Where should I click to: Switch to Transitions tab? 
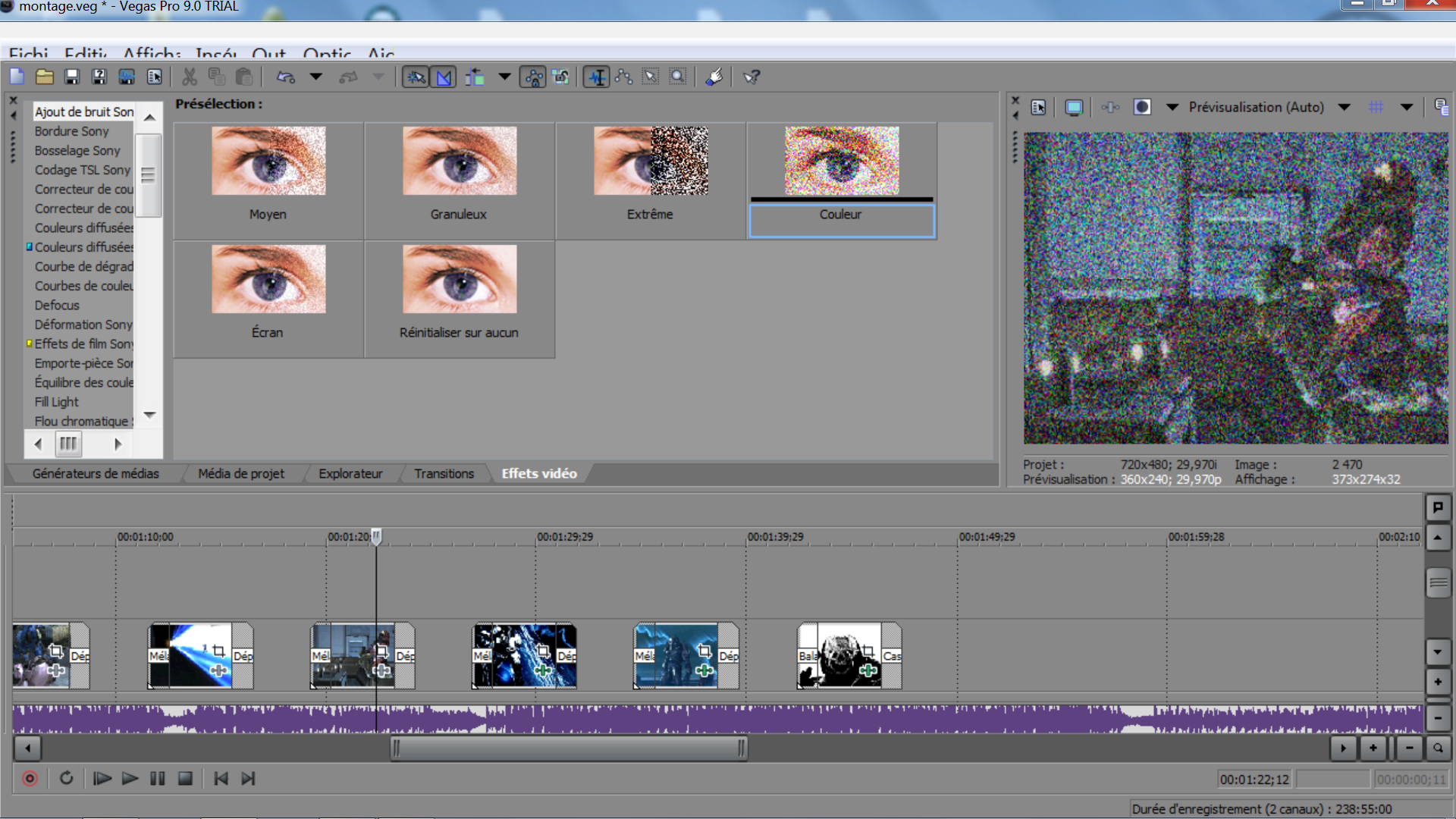[x=444, y=474]
